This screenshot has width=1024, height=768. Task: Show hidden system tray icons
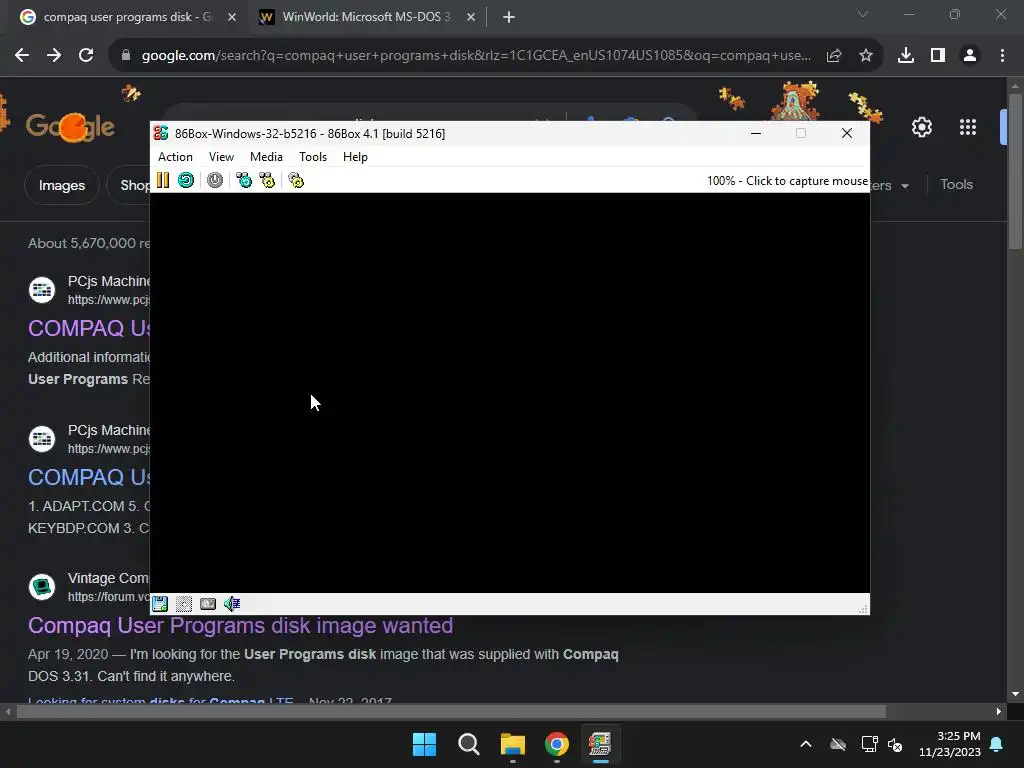806,744
